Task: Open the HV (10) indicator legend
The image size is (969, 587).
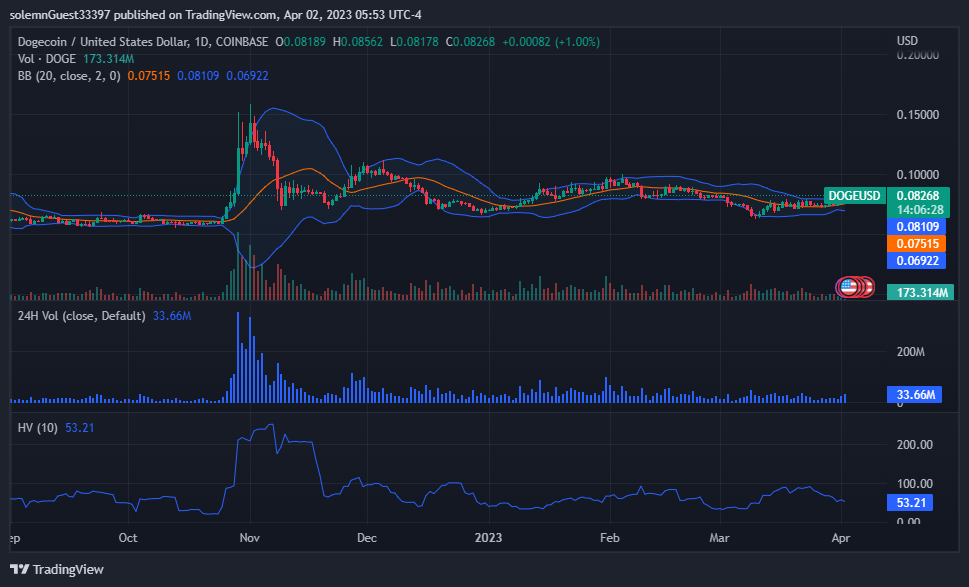Action: (x=38, y=428)
